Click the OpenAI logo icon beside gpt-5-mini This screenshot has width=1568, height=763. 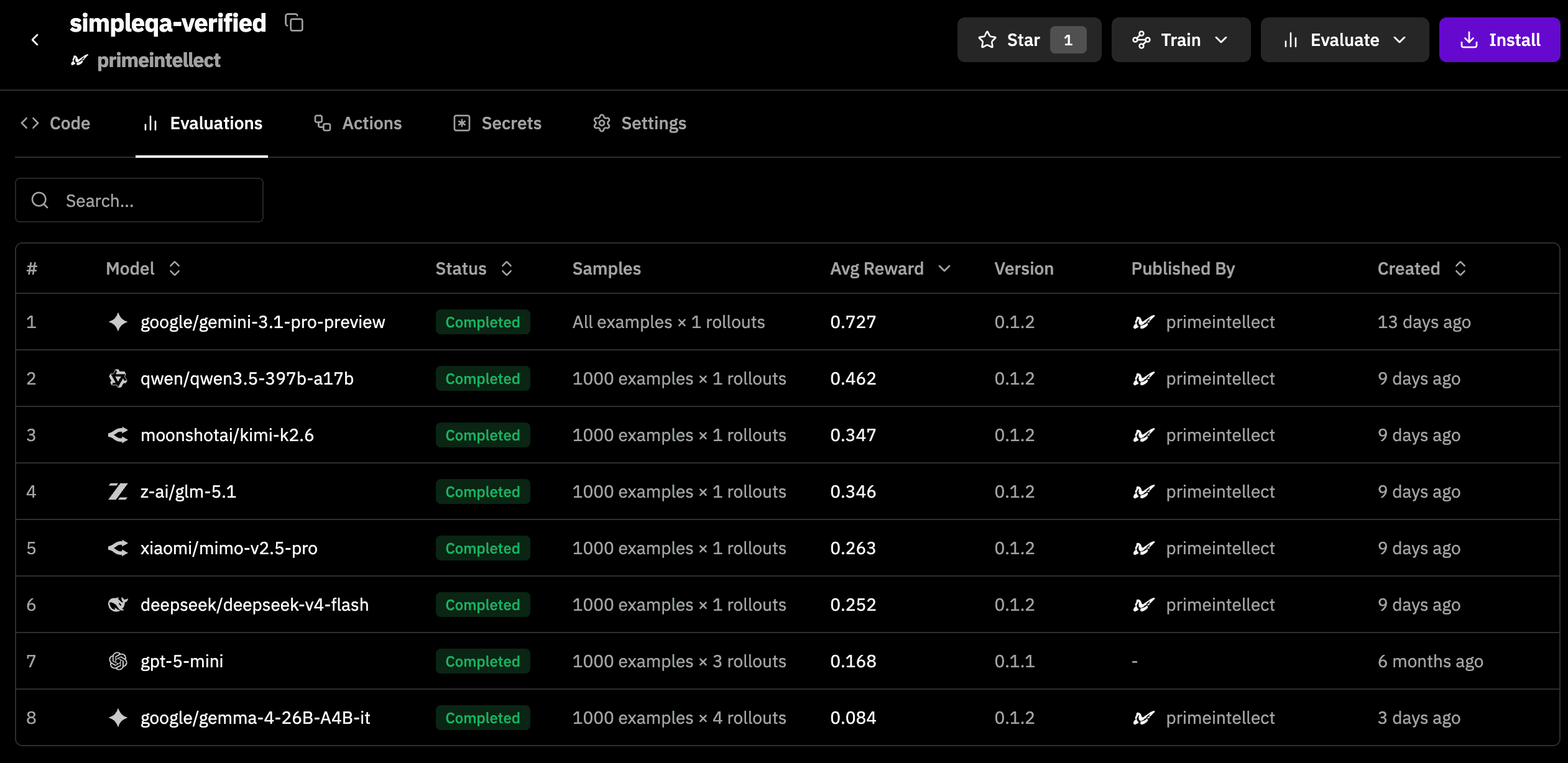(118, 661)
